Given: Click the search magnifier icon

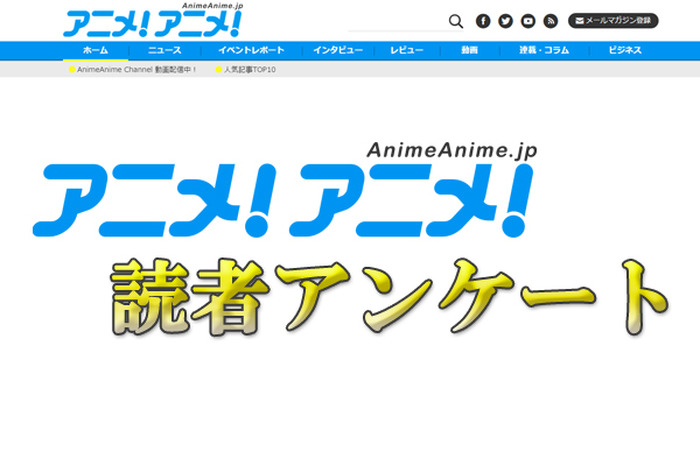Looking at the screenshot, I should point(456,21).
